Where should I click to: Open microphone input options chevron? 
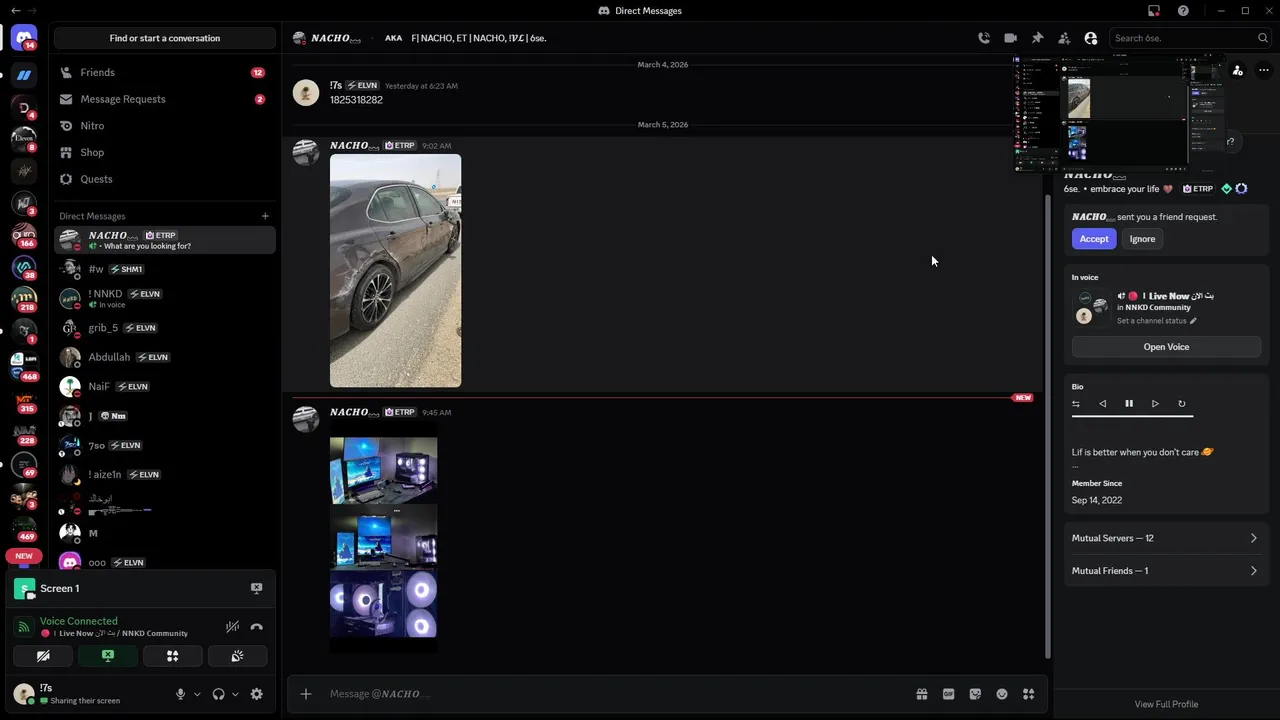point(197,694)
